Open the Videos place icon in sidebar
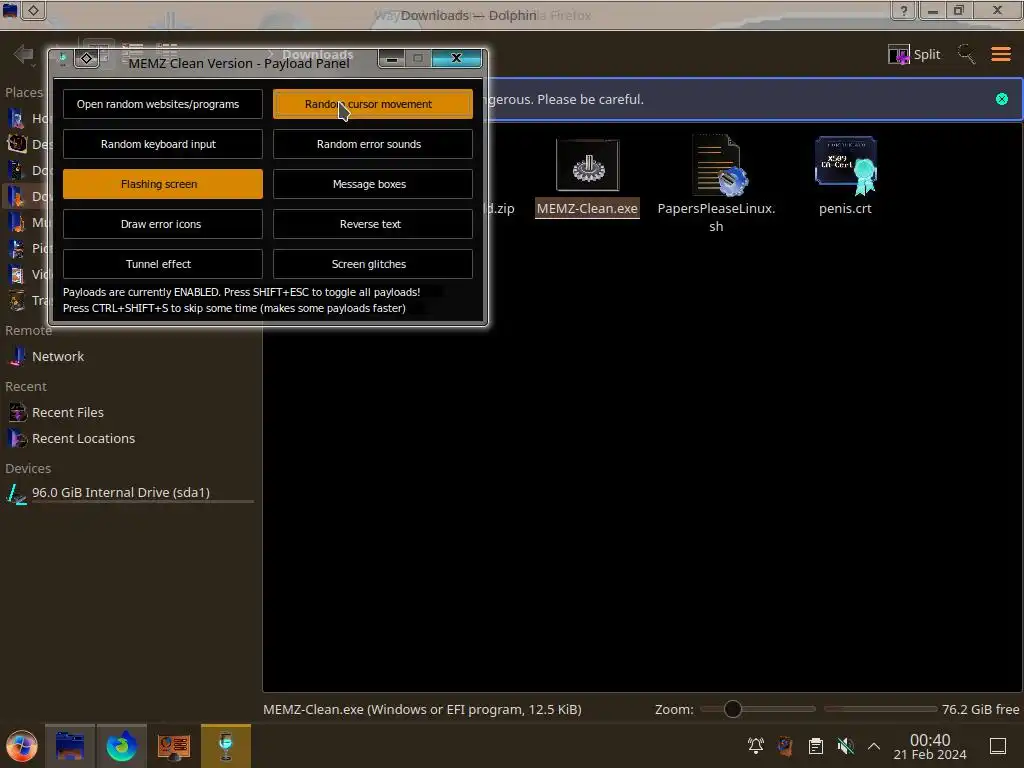The height and width of the screenshot is (768, 1024). coord(16,274)
